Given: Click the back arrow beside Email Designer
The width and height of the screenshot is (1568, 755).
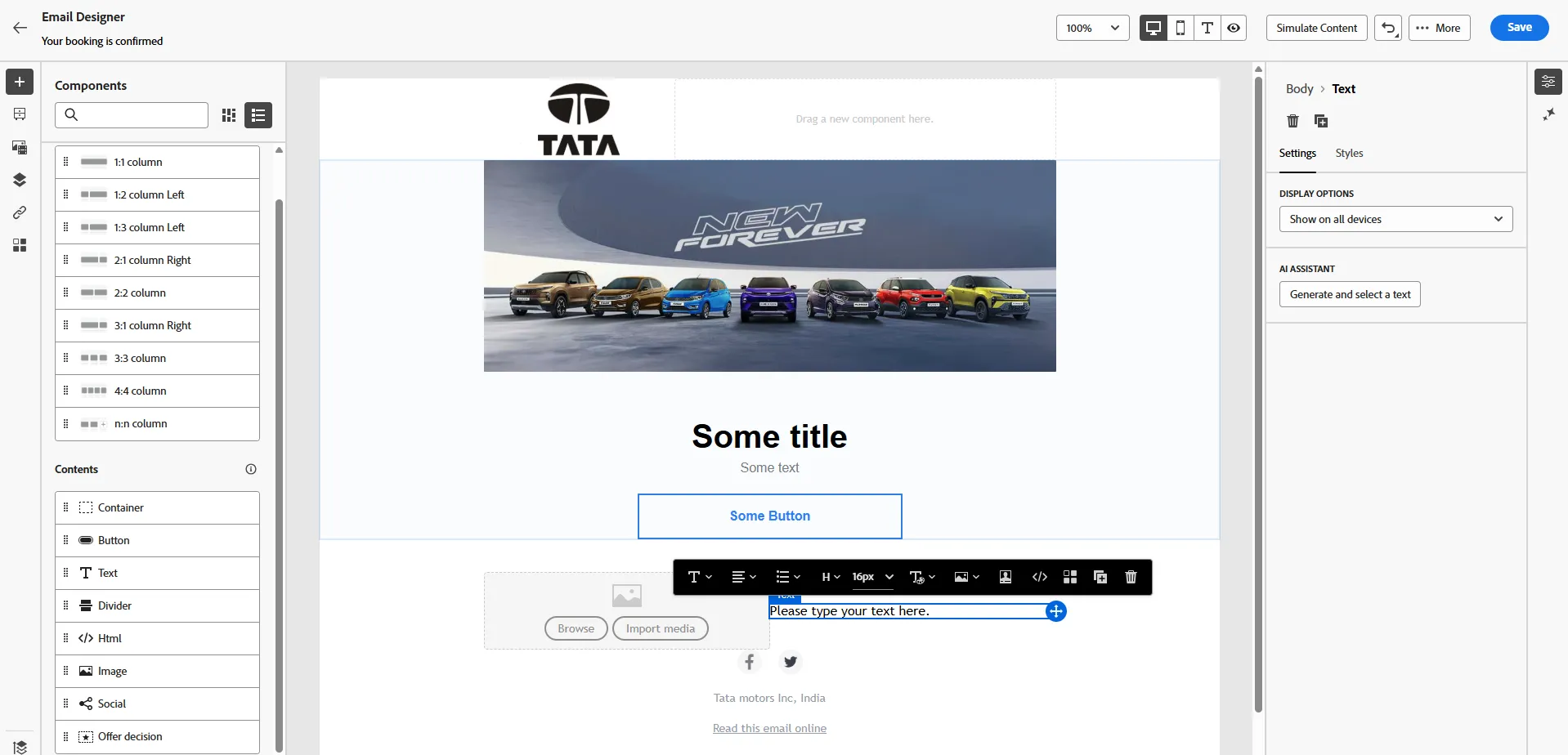Looking at the screenshot, I should click(x=20, y=28).
